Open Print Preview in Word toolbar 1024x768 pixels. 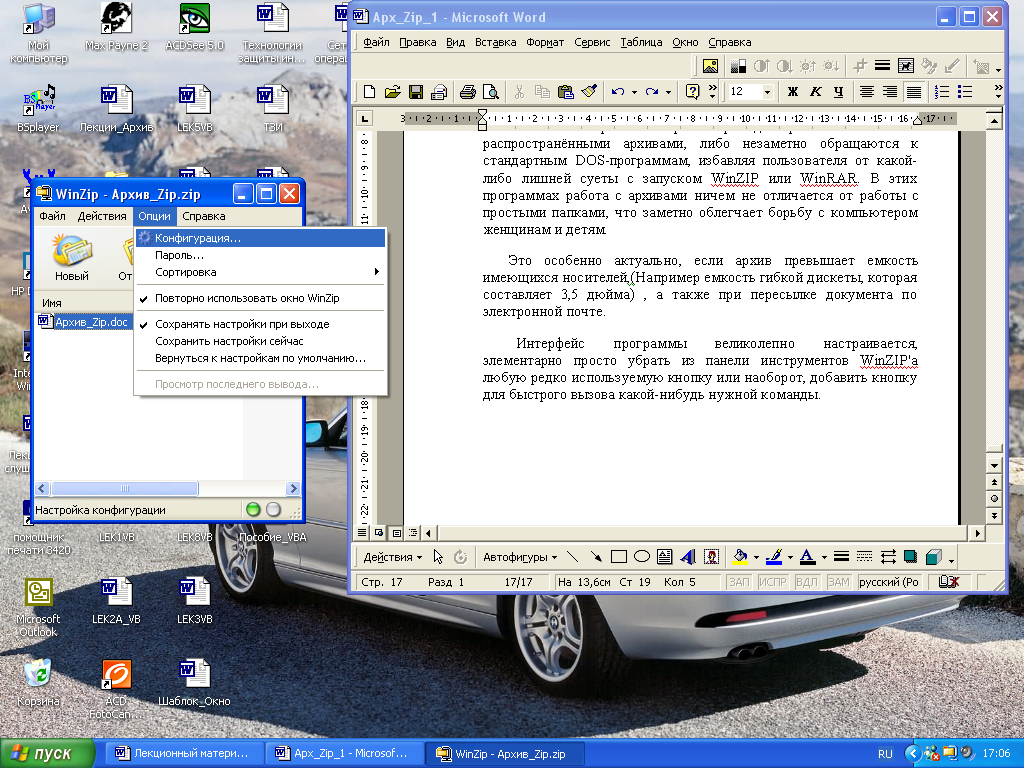pos(490,92)
